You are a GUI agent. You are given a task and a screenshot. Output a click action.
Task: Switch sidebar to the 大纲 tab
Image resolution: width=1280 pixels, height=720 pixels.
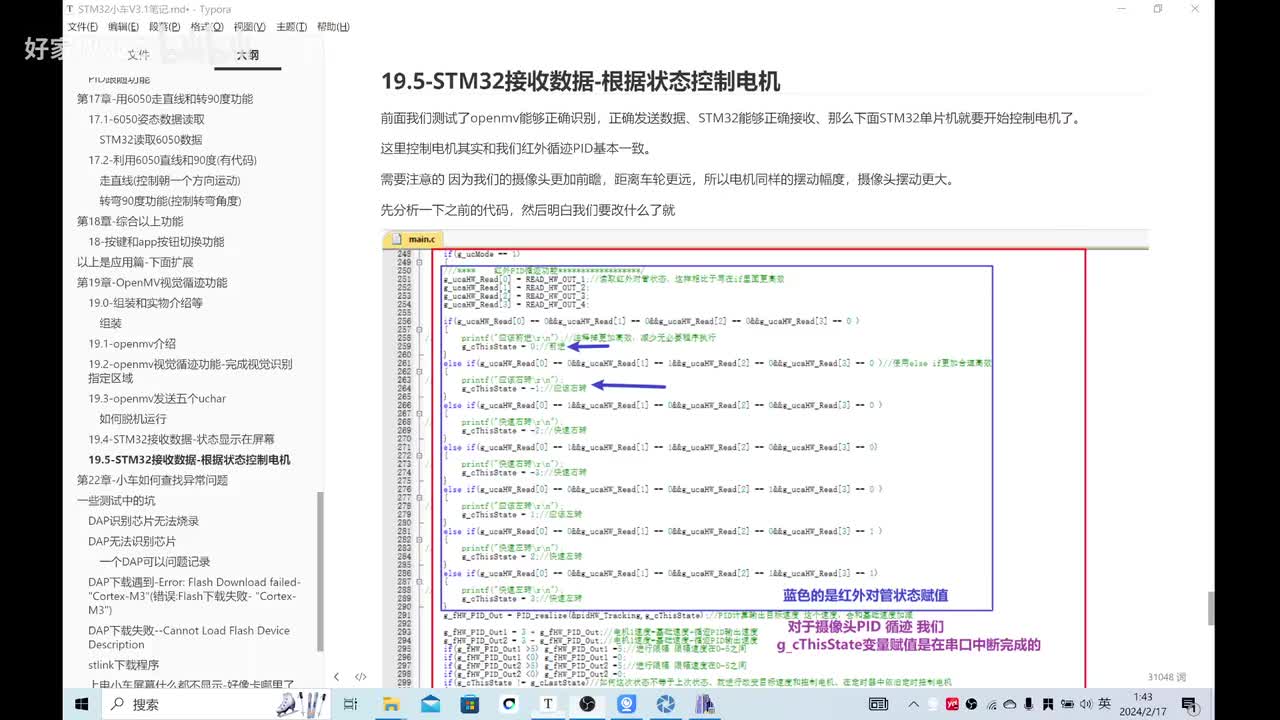[248, 55]
